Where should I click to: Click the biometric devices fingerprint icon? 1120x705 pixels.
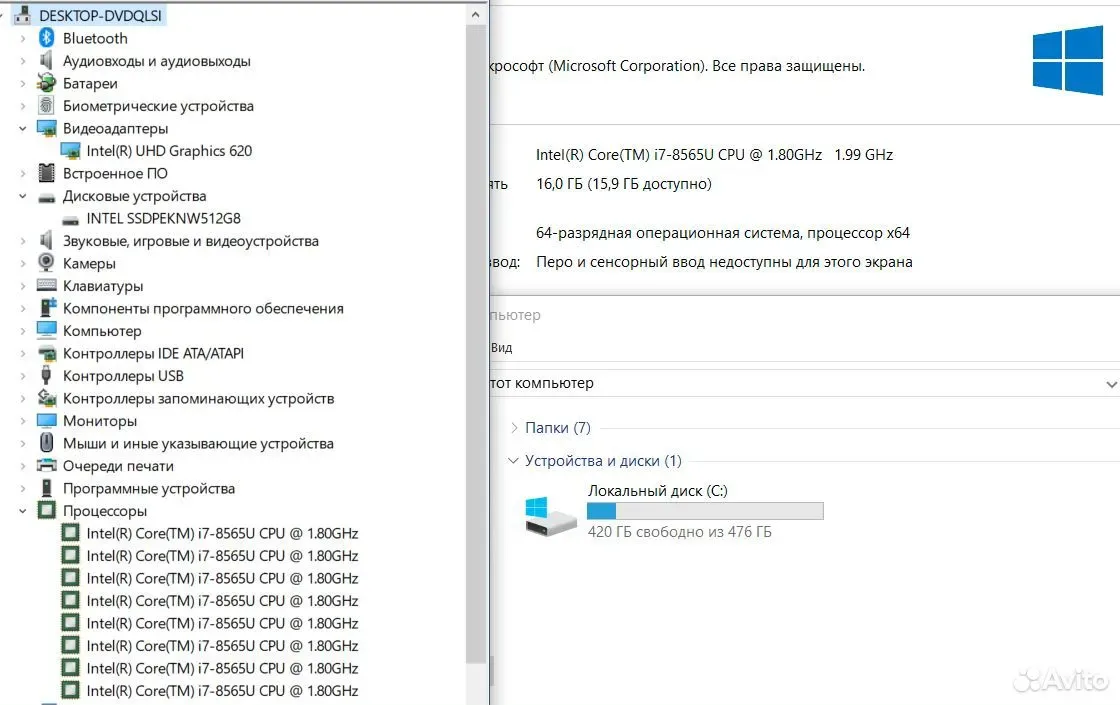46,106
